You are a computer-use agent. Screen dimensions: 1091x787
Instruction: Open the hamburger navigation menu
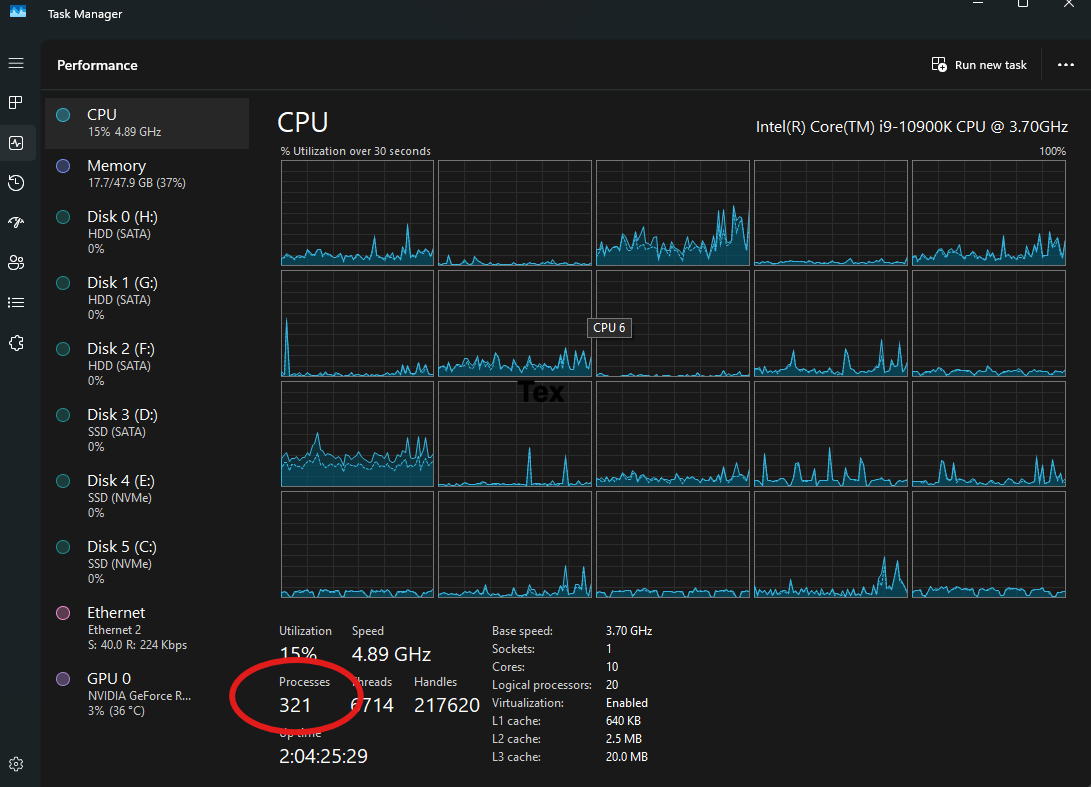point(16,63)
